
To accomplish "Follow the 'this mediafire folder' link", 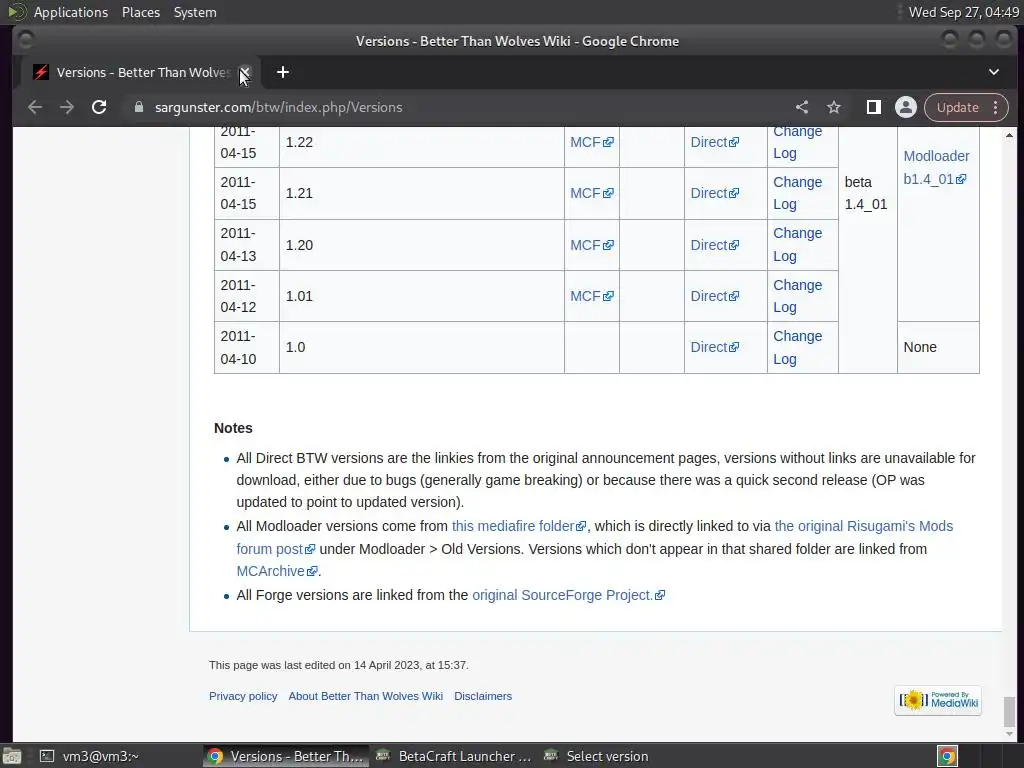I will [519, 526].
